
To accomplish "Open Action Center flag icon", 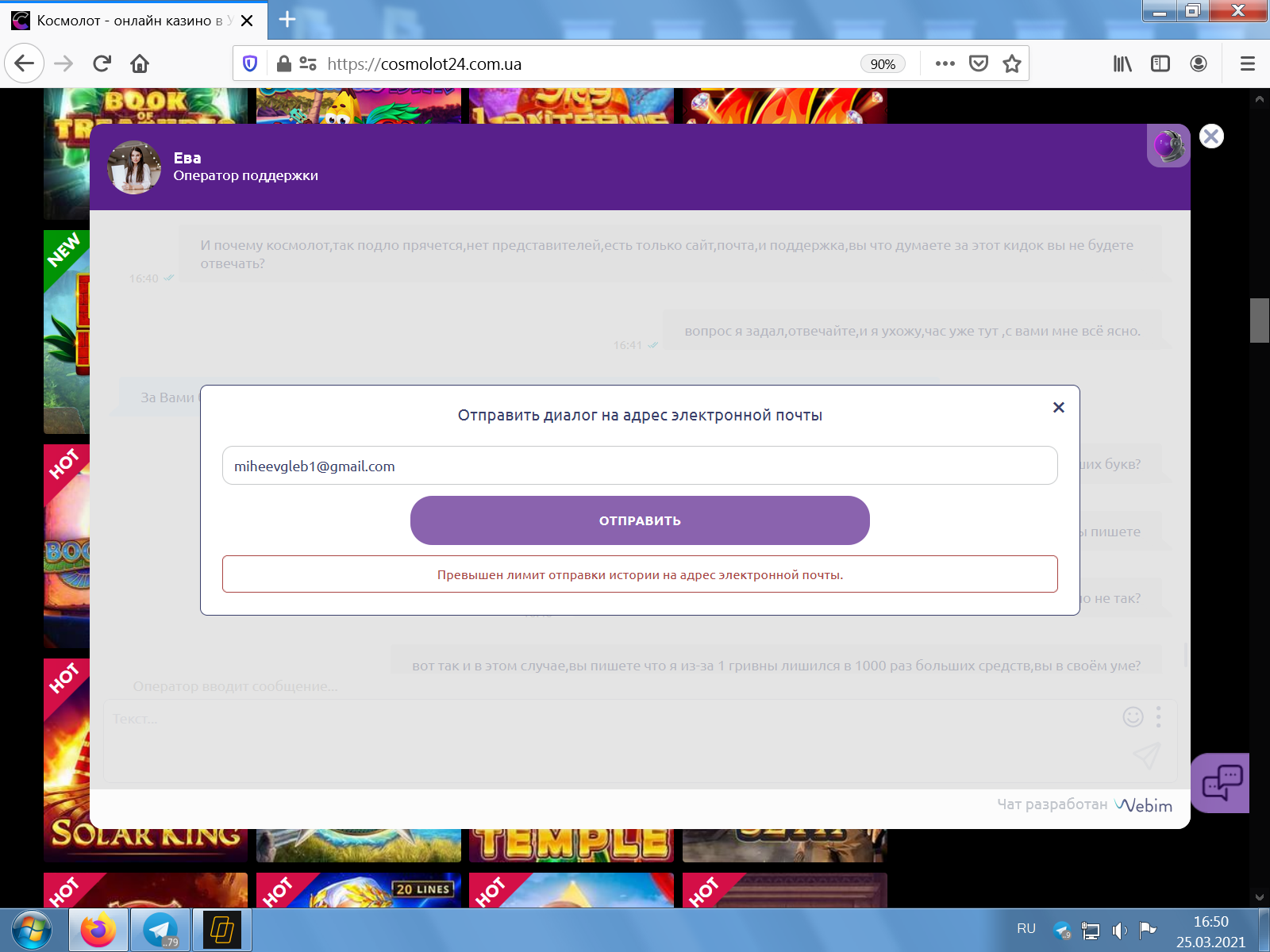I will pos(1148,929).
